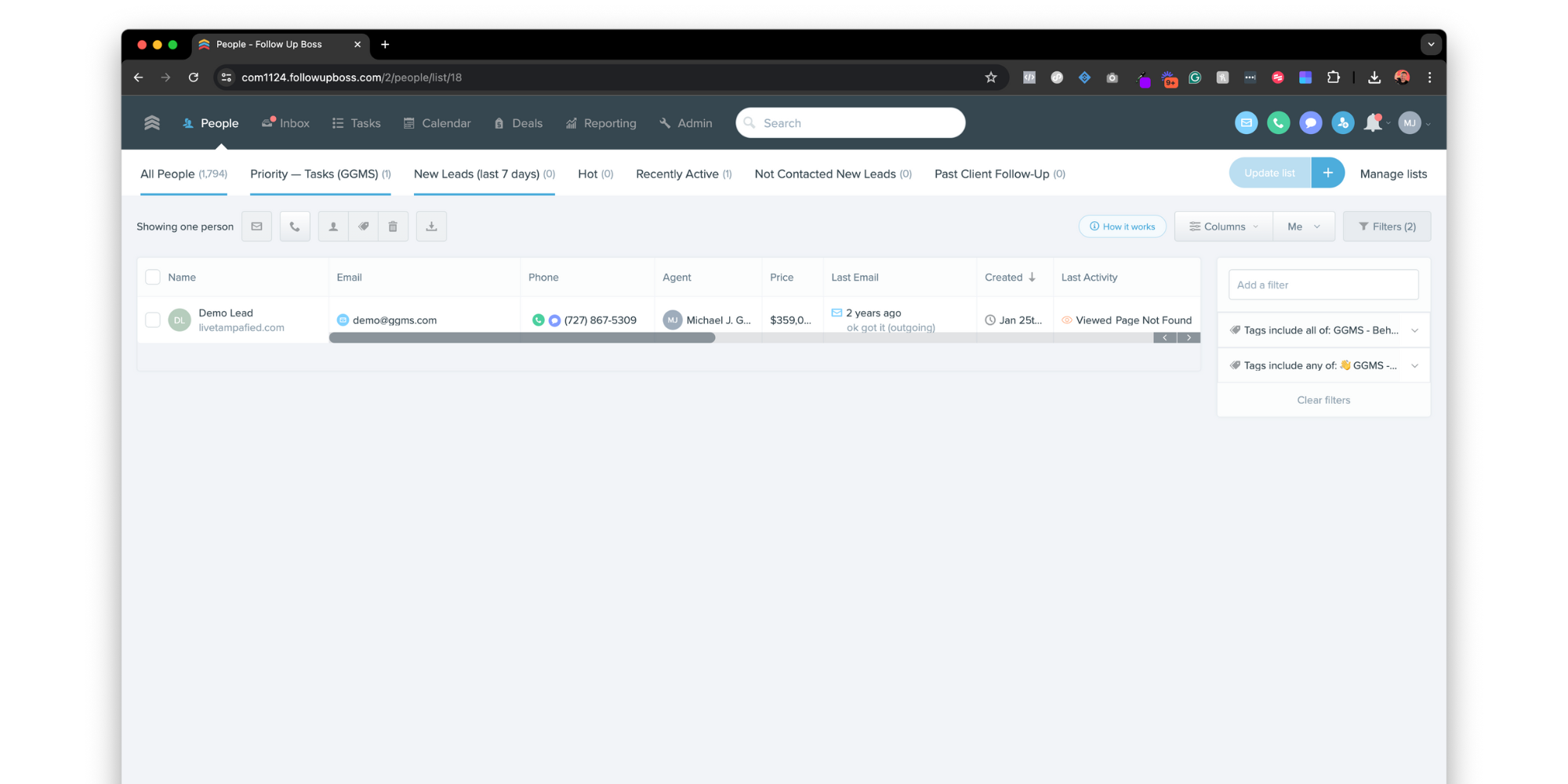Click the scroll right arrow on table
Viewport: 1568px width, 784px height.
click(x=1189, y=338)
